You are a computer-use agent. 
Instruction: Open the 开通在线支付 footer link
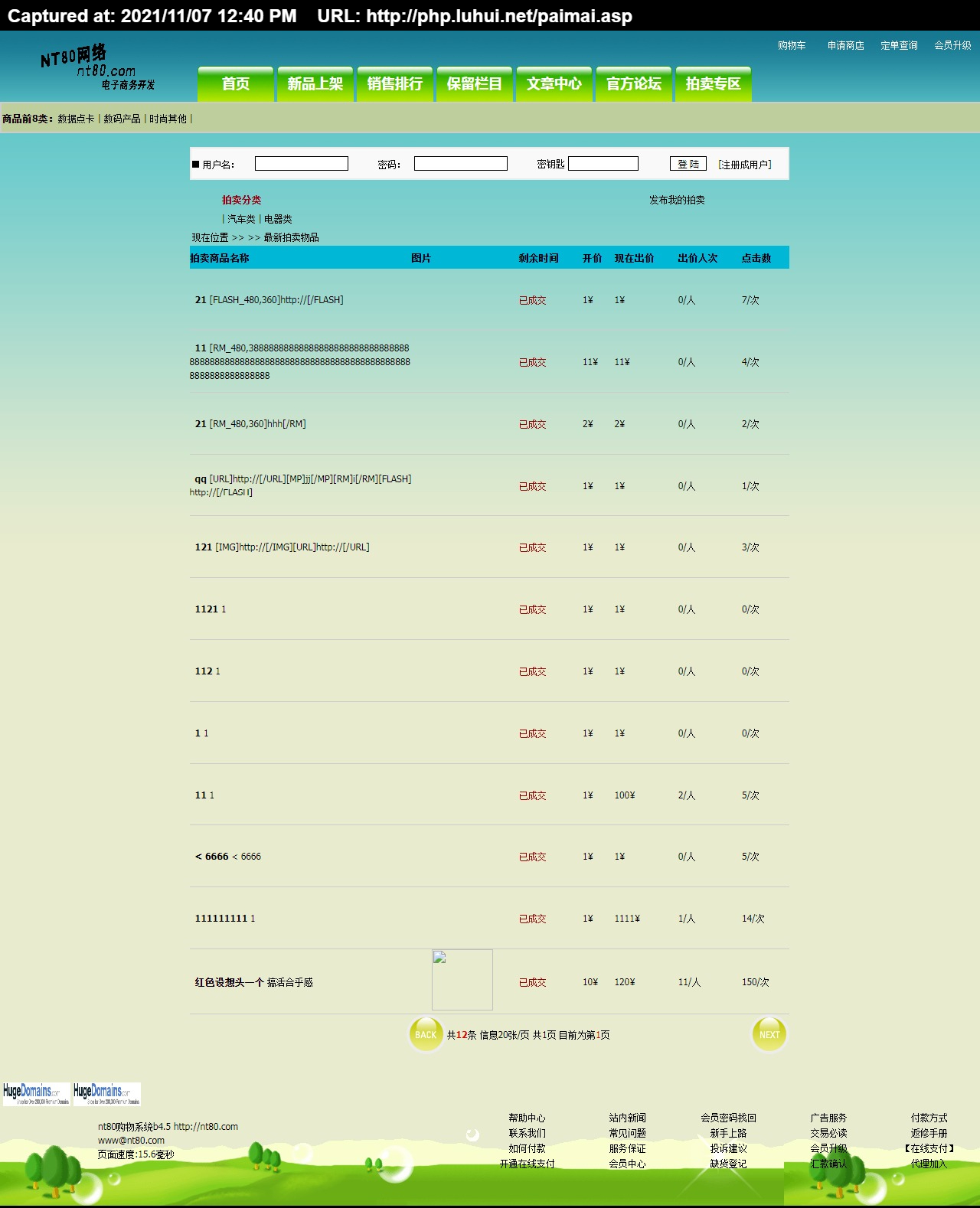528,1164
